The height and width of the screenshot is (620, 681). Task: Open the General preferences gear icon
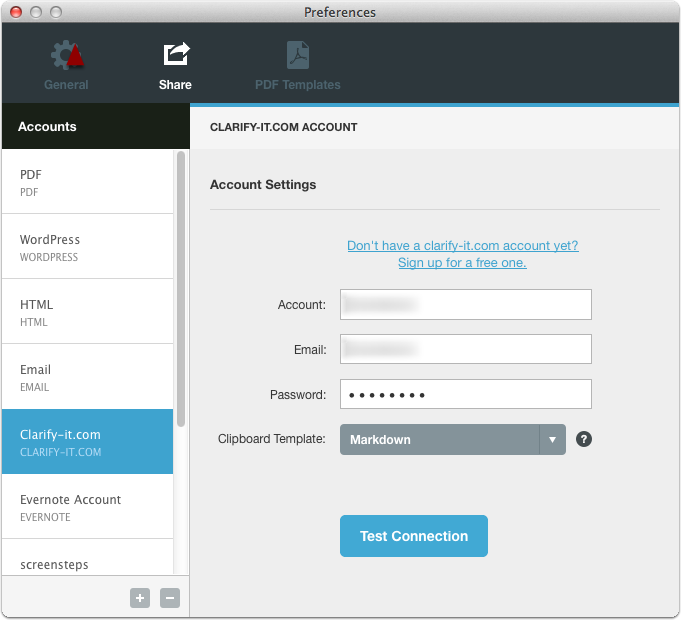click(x=66, y=55)
